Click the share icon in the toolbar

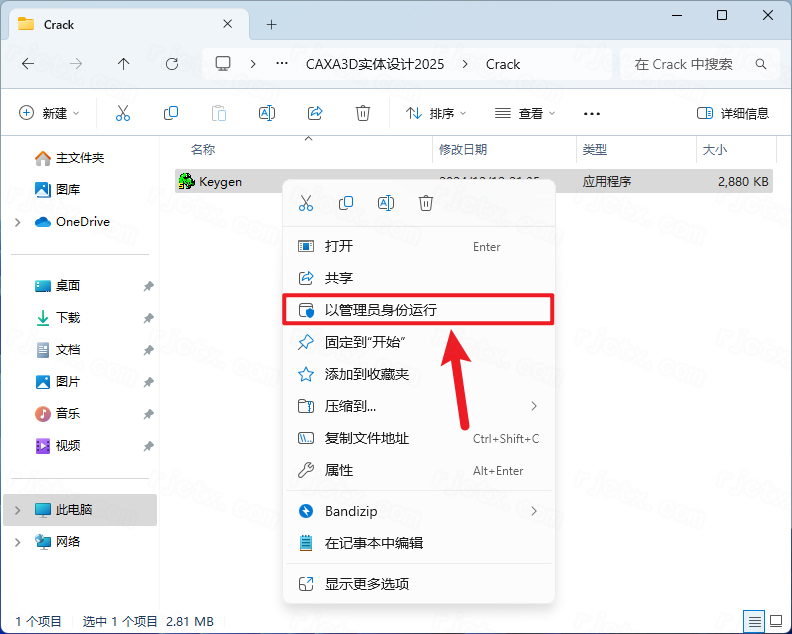click(x=315, y=113)
